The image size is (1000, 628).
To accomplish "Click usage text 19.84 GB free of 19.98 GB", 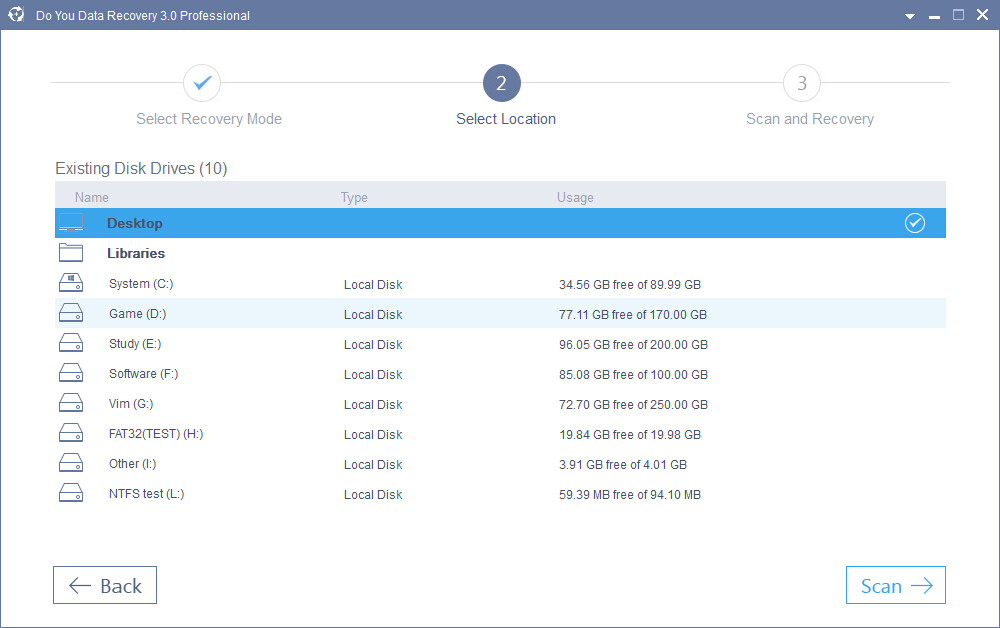I will tap(629, 435).
